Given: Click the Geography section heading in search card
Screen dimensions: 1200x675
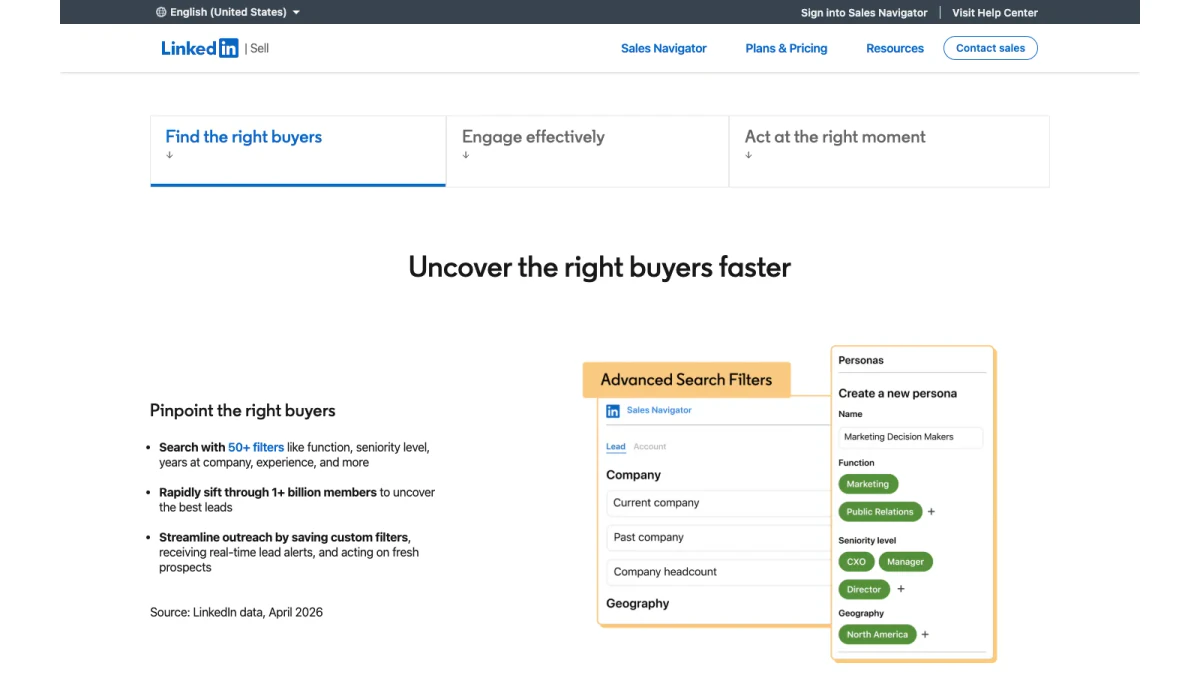Looking at the screenshot, I should point(638,603).
